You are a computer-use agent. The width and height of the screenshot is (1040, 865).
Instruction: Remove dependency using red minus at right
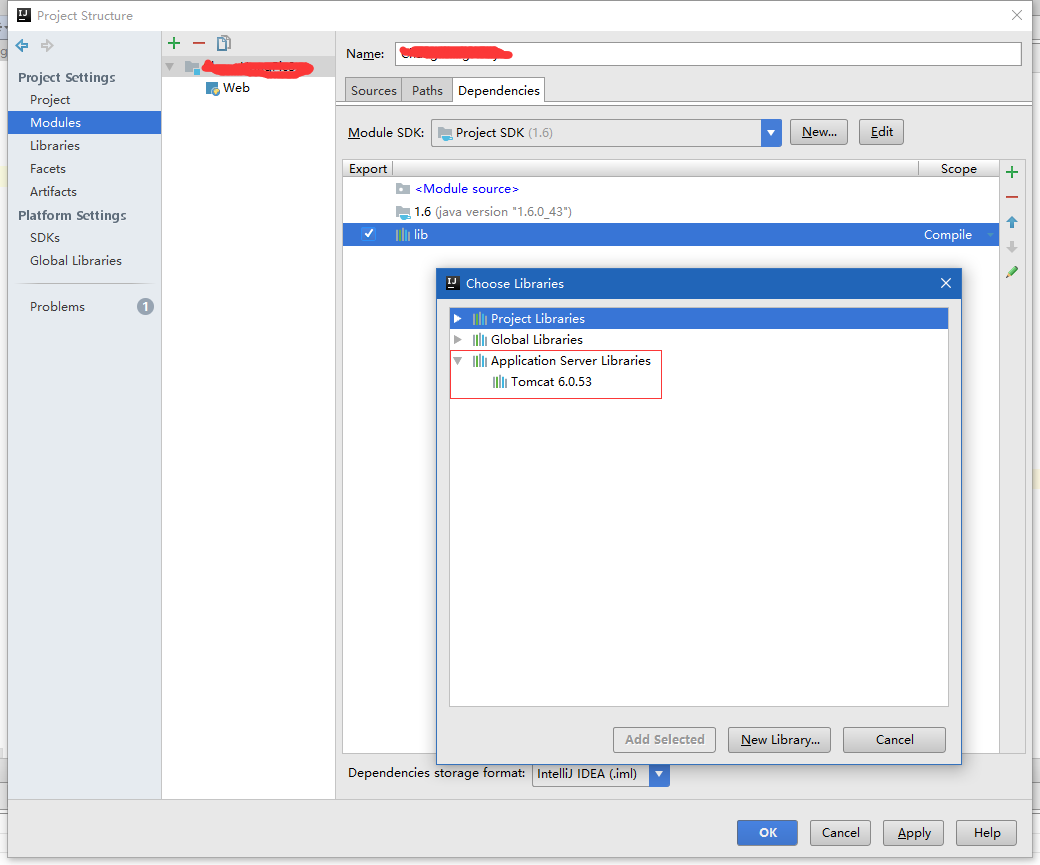click(1011, 197)
